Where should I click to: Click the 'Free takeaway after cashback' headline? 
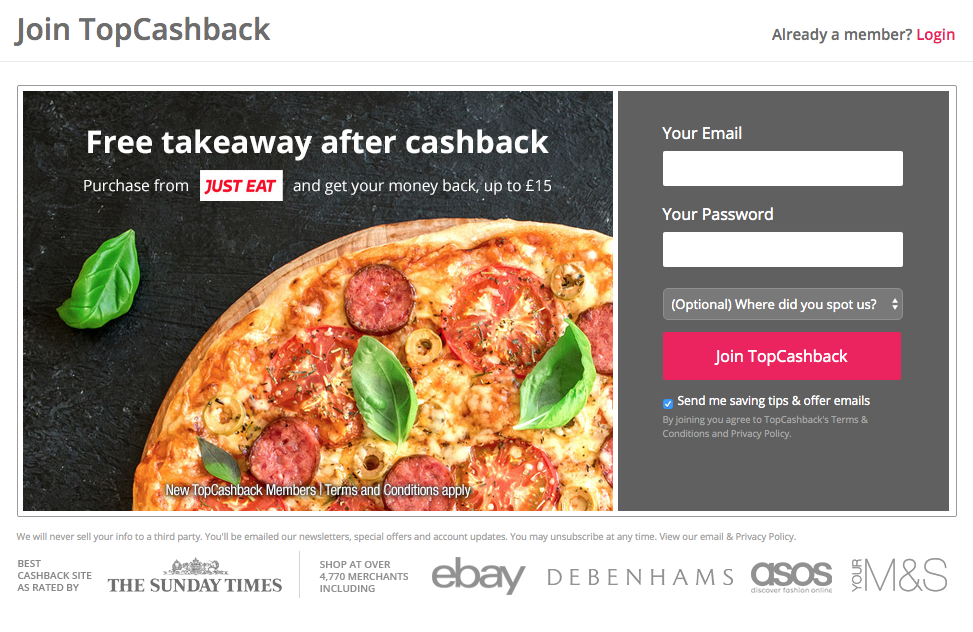317,142
